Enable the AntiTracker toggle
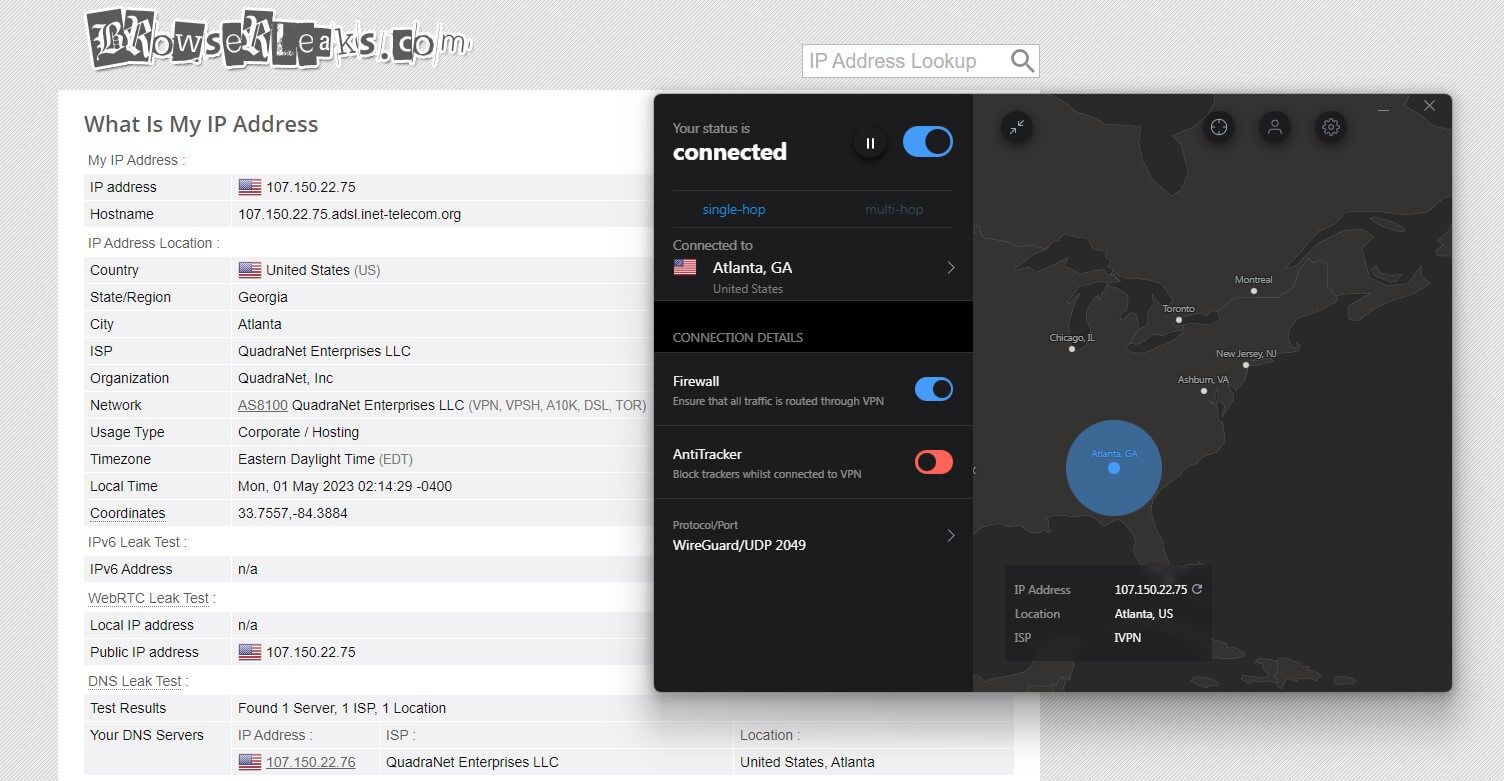Viewport: 1504px width, 781px height. pos(934,462)
